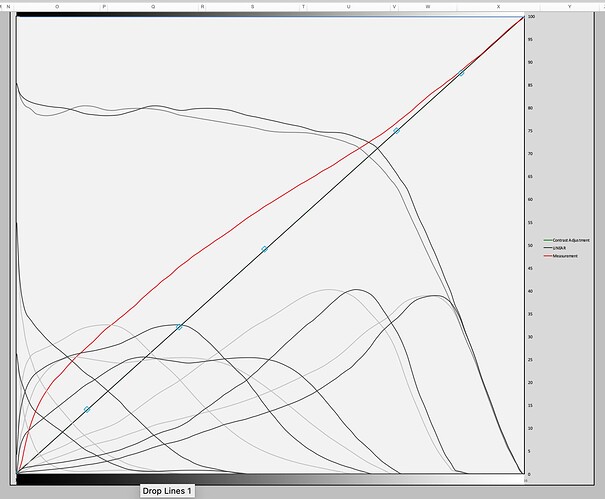Select column R header

point(202,6)
